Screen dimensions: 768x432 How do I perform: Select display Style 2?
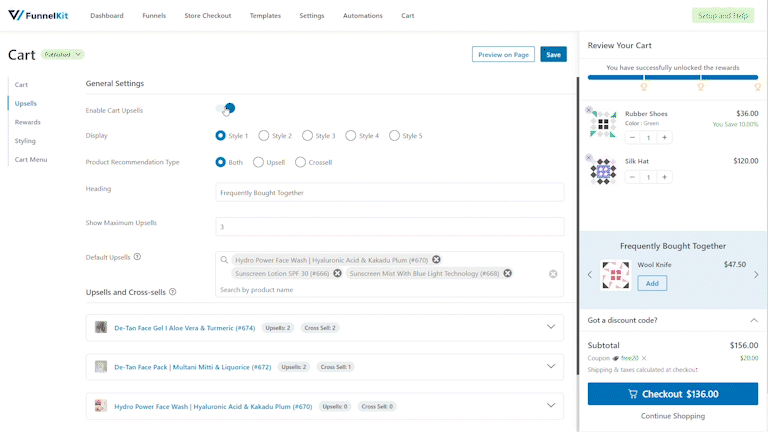(x=264, y=136)
